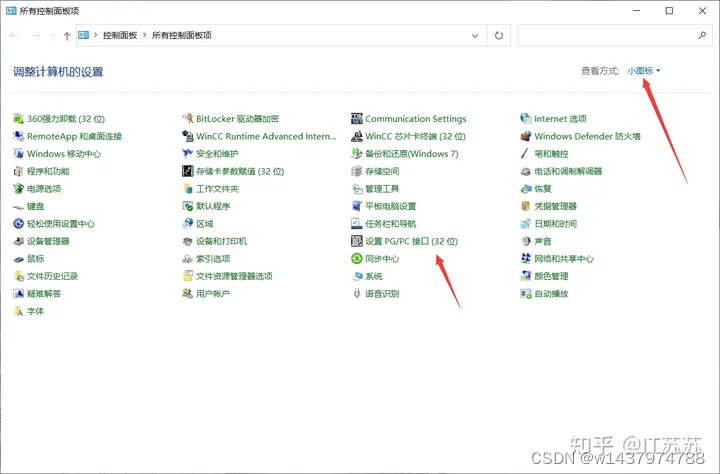Click the search magnifier button
Viewport: 720px width, 474px height.
point(702,35)
